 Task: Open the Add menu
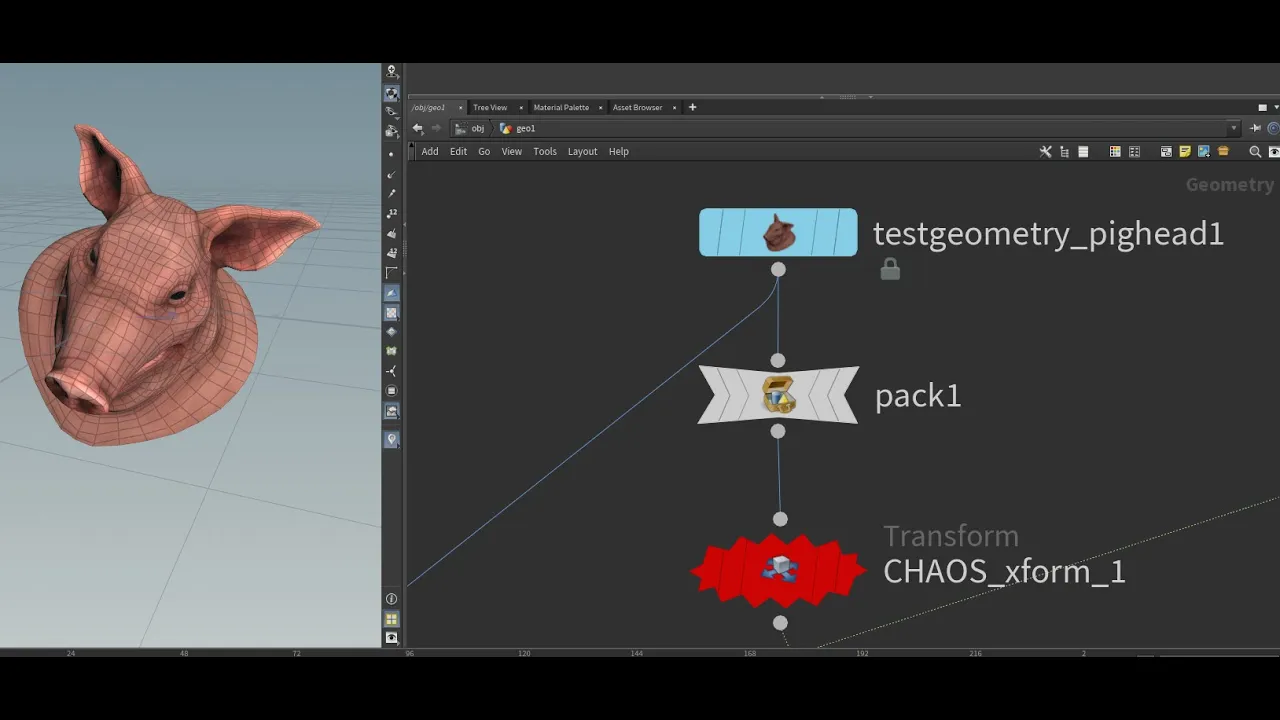[x=430, y=151]
